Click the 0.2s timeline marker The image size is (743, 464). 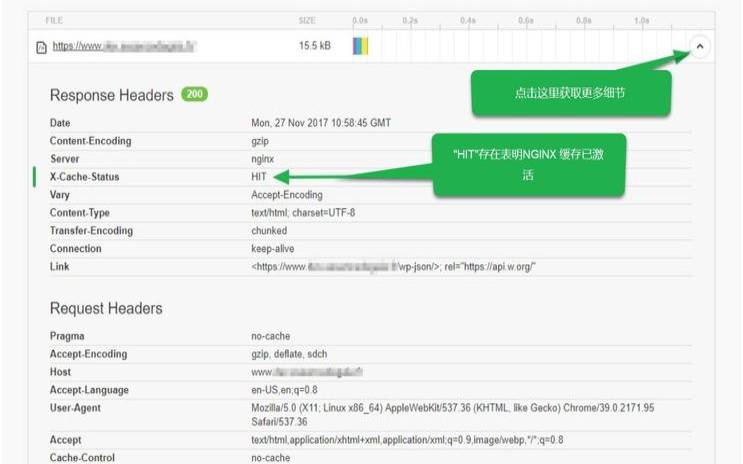(x=410, y=20)
